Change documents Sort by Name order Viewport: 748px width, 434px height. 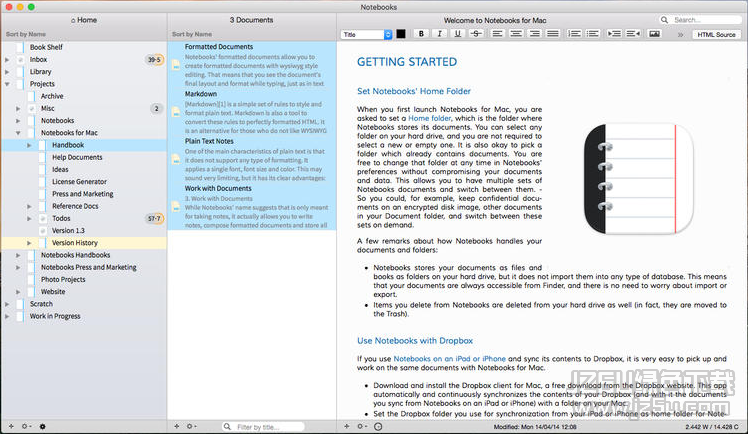pyautogui.click(x=192, y=34)
